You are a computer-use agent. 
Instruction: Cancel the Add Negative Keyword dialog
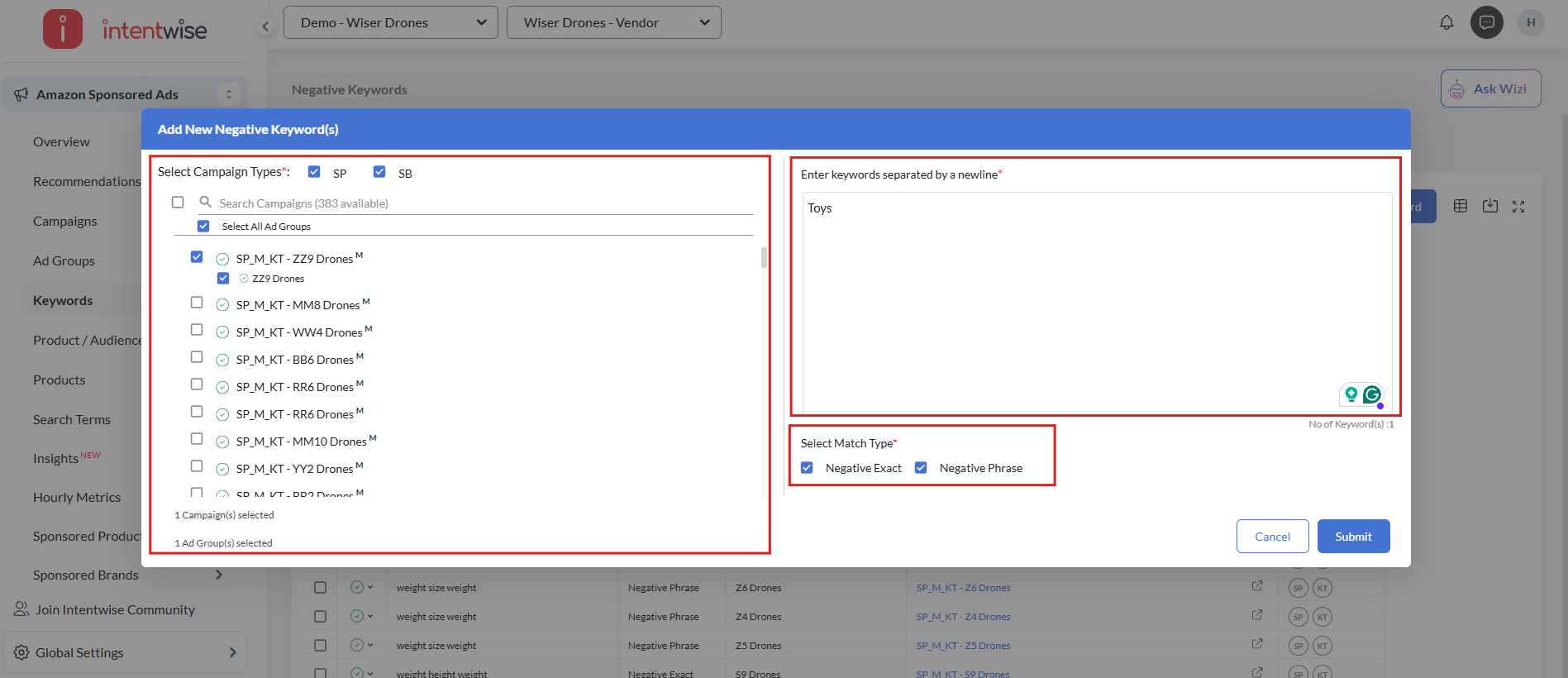click(1272, 537)
